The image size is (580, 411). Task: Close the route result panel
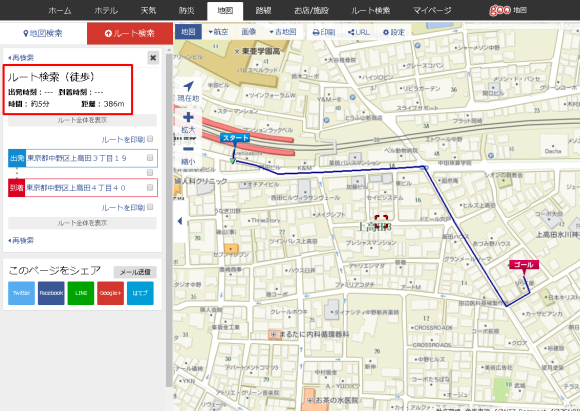pos(153,58)
